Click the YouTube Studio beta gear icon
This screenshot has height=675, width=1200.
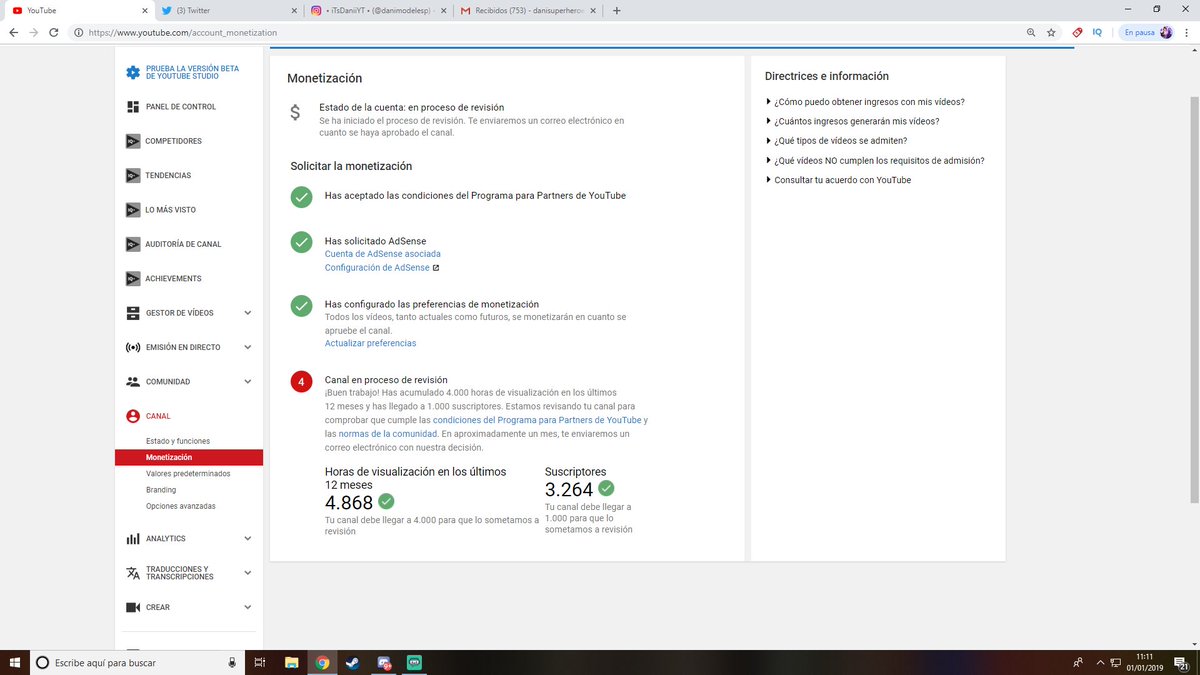pyautogui.click(x=133, y=72)
